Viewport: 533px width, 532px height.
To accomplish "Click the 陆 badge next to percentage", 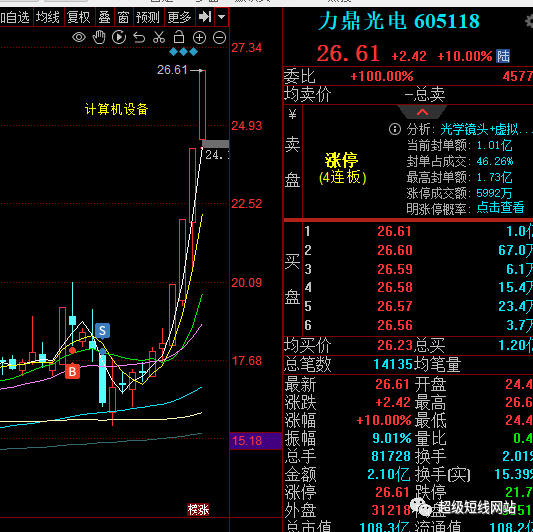I will point(503,56).
